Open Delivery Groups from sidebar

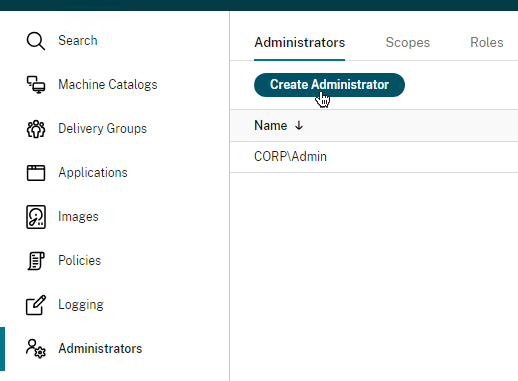[x=102, y=129]
